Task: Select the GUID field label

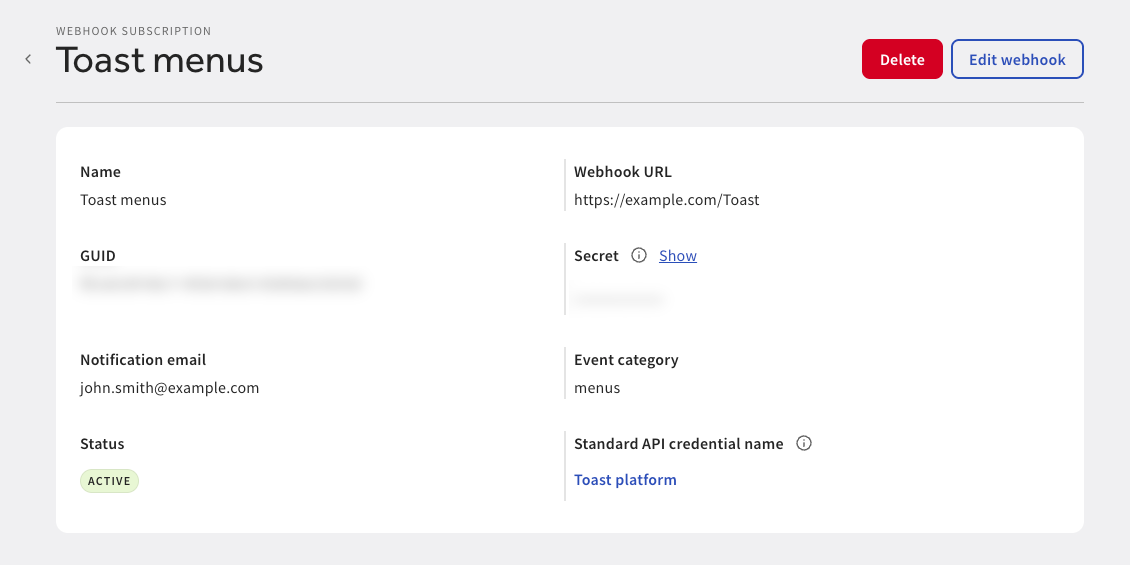Action: (x=98, y=256)
